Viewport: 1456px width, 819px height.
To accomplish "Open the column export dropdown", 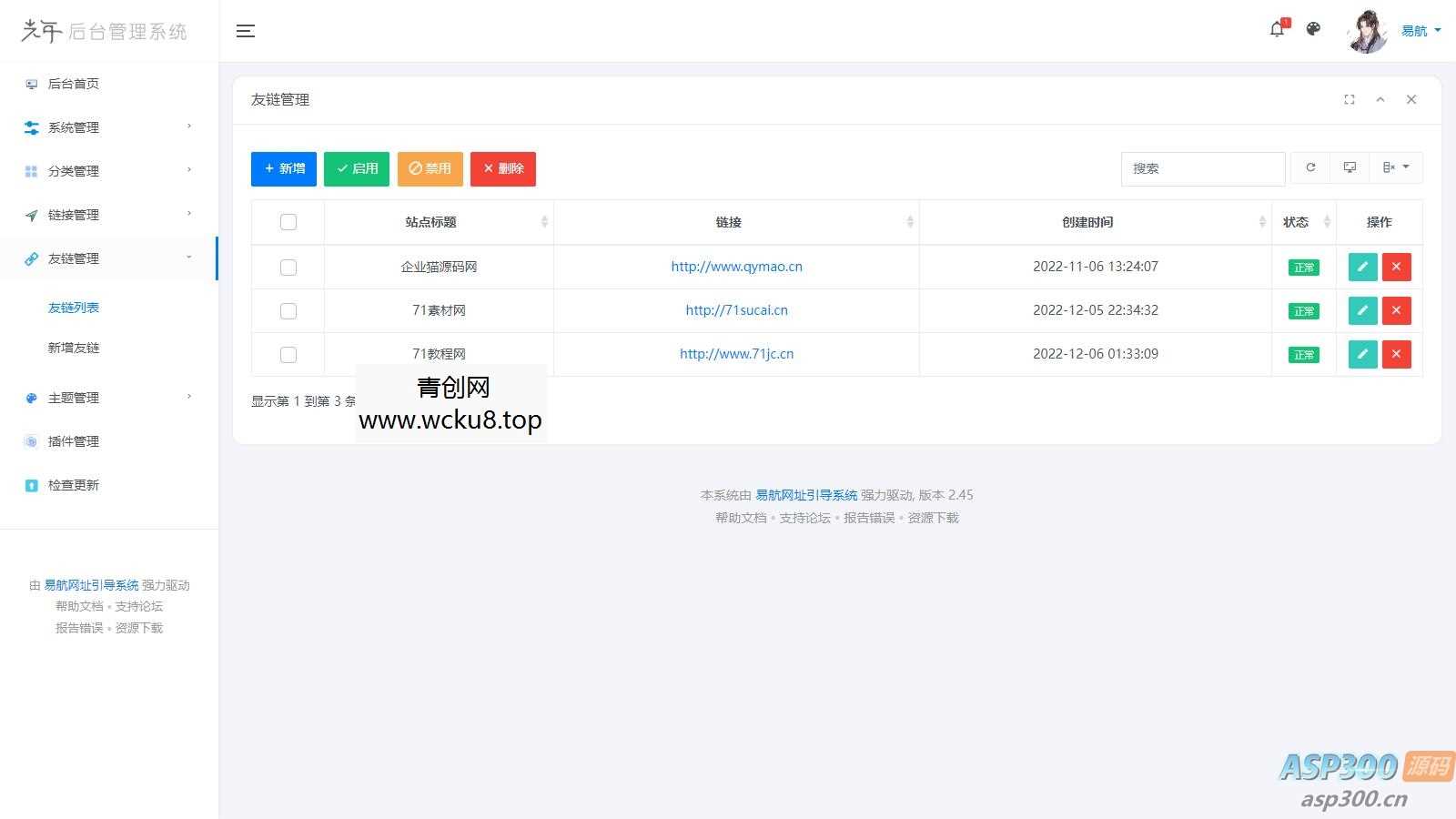I will point(1395,167).
